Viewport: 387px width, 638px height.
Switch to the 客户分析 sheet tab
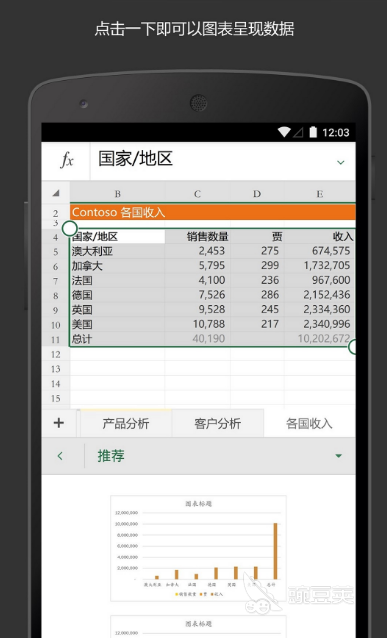pyautogui.click(x=218, y=423)
